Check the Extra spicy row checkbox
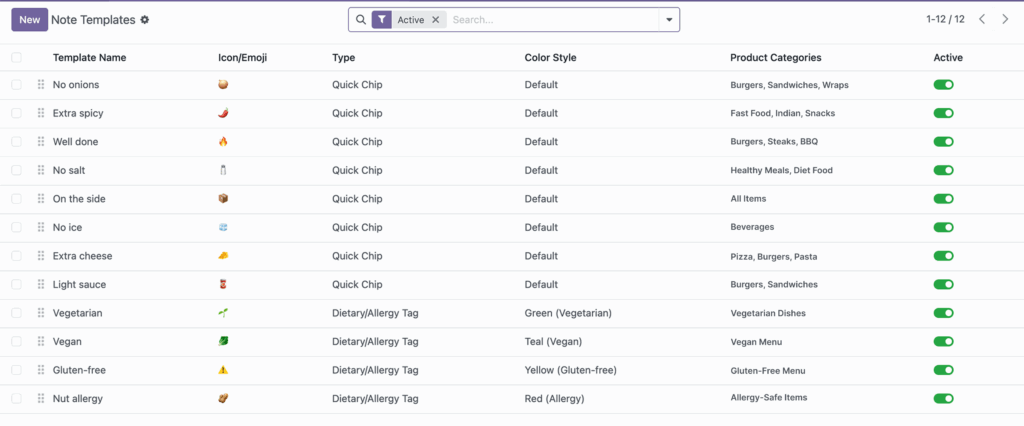Viewport: 1024px width, 426px height. 16,113
